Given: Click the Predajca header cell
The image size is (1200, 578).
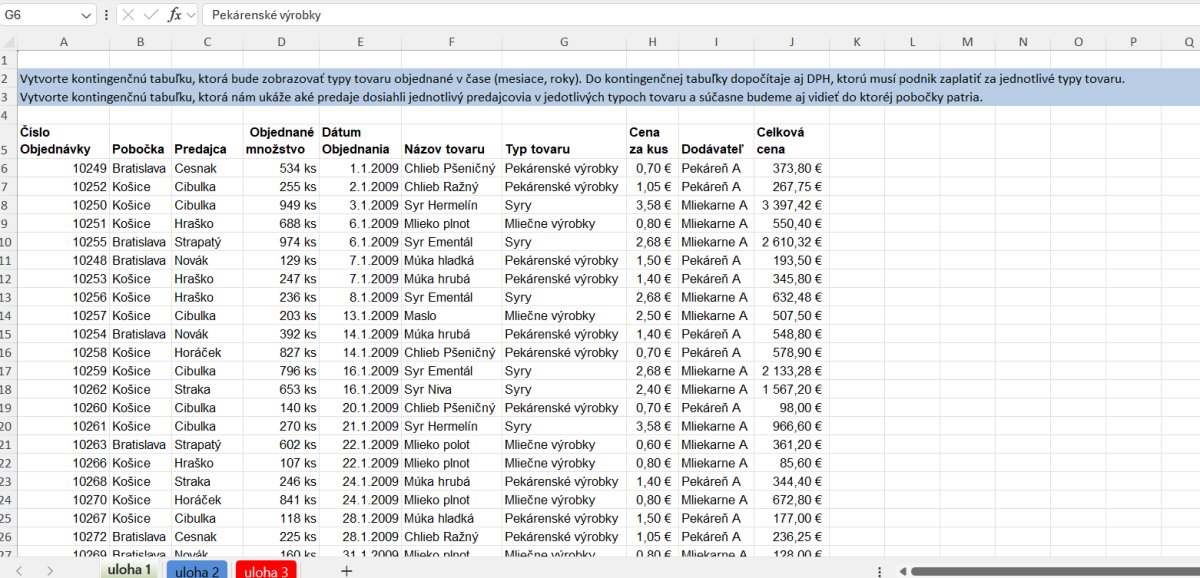Looking at the screenshot, I should [207, 141].
